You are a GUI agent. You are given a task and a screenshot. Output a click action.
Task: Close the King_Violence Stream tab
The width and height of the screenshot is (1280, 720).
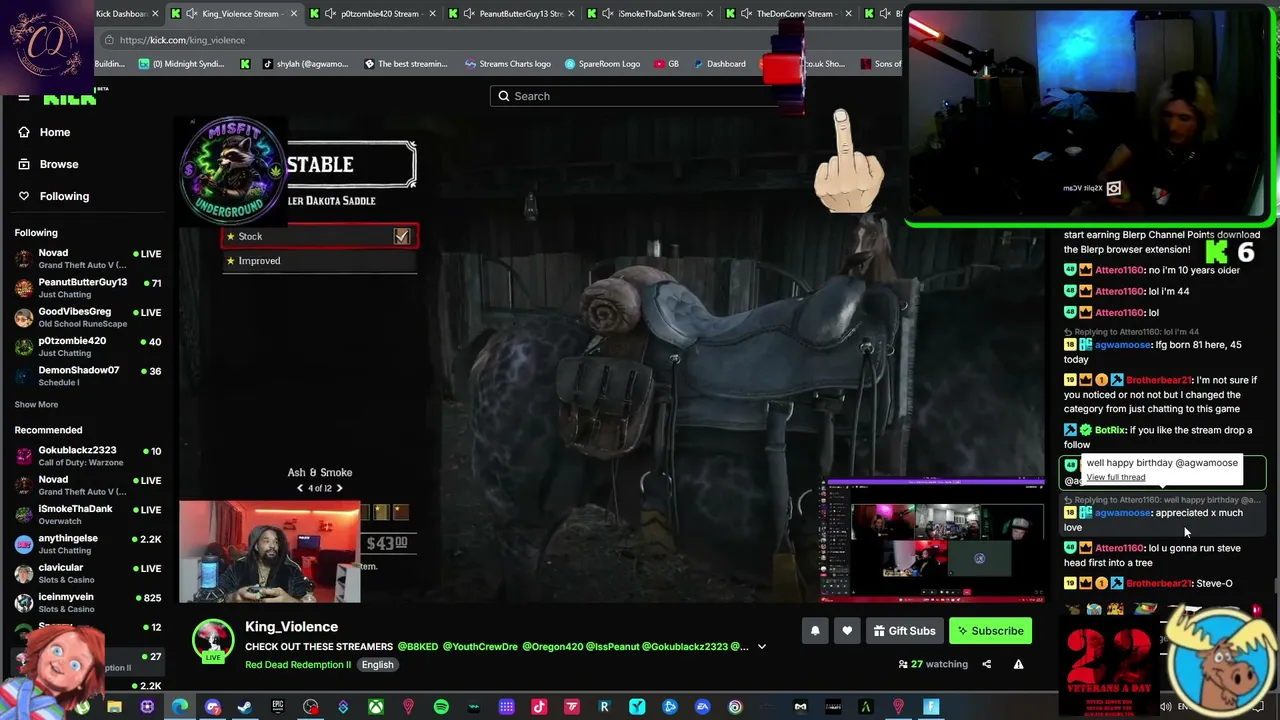point(294,14)
